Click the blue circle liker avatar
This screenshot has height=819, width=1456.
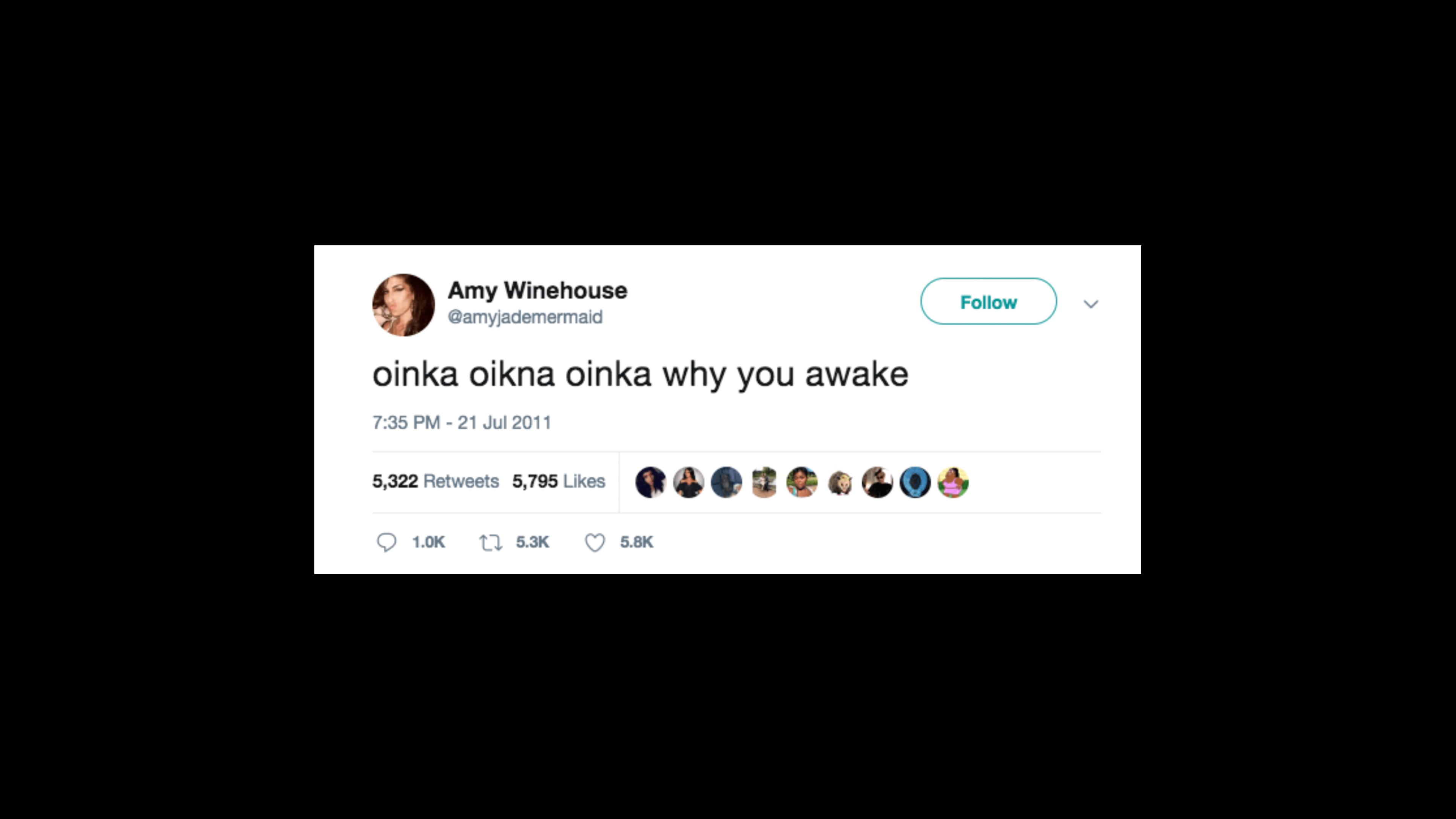(915, 482)
